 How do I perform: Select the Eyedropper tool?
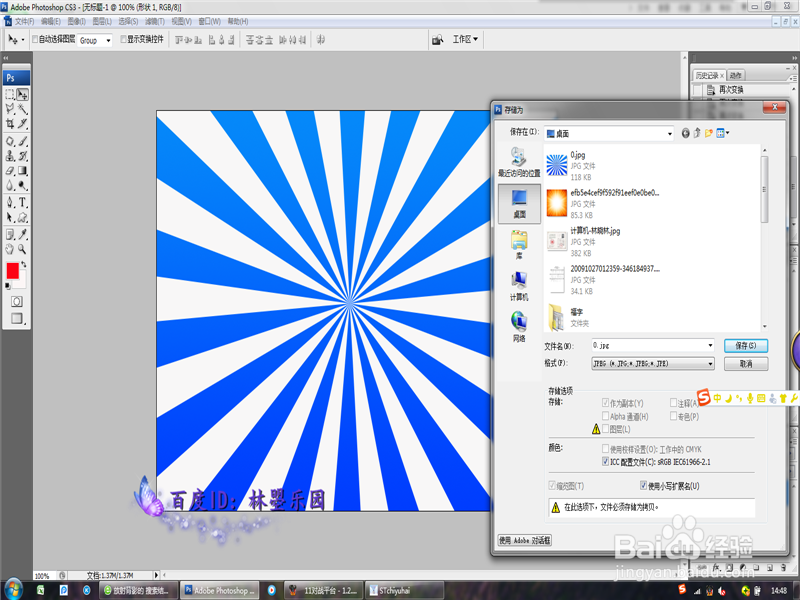pyautogui.click(x=22, y=234)
